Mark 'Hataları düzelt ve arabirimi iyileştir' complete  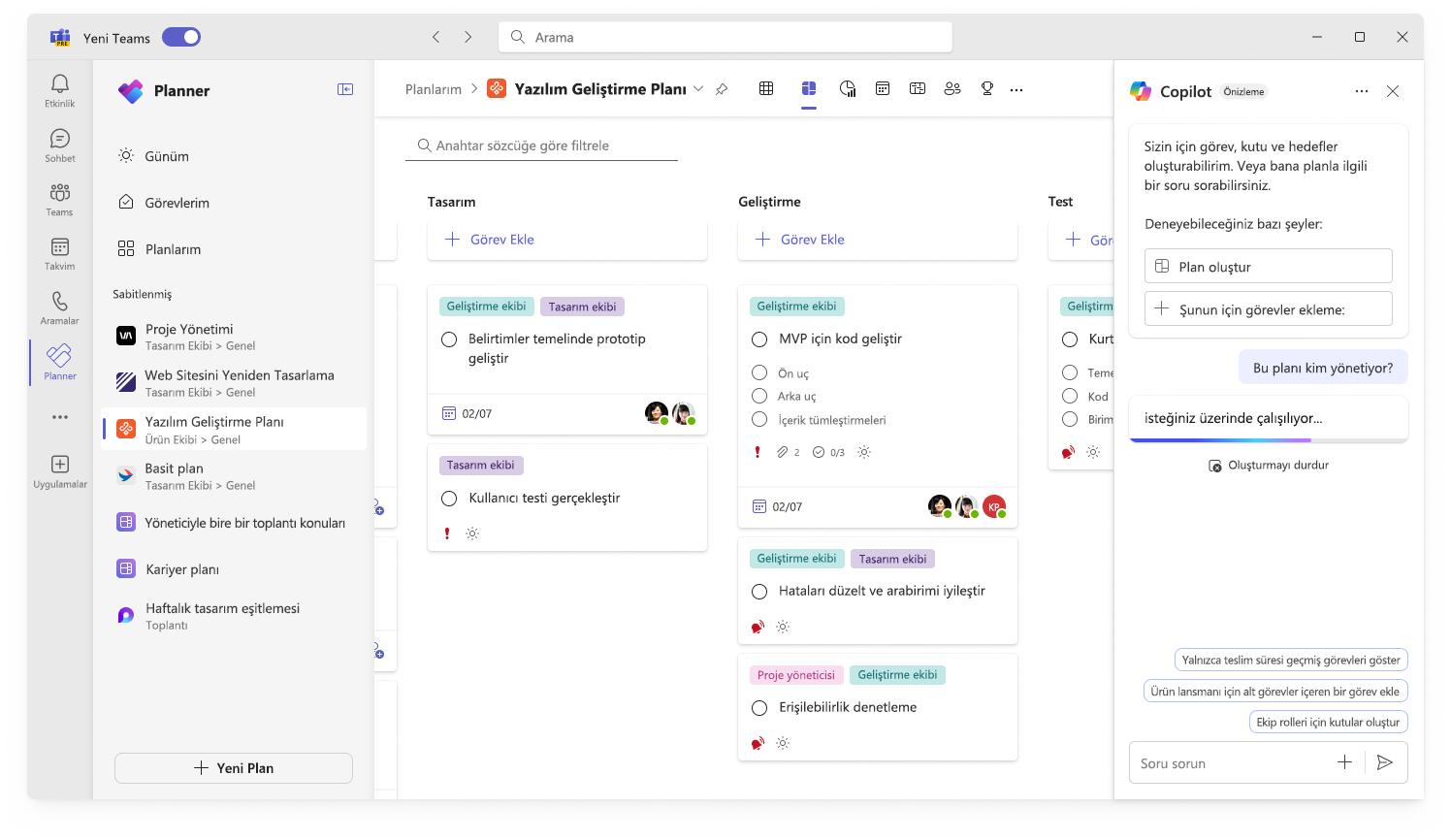pos(759,592)
